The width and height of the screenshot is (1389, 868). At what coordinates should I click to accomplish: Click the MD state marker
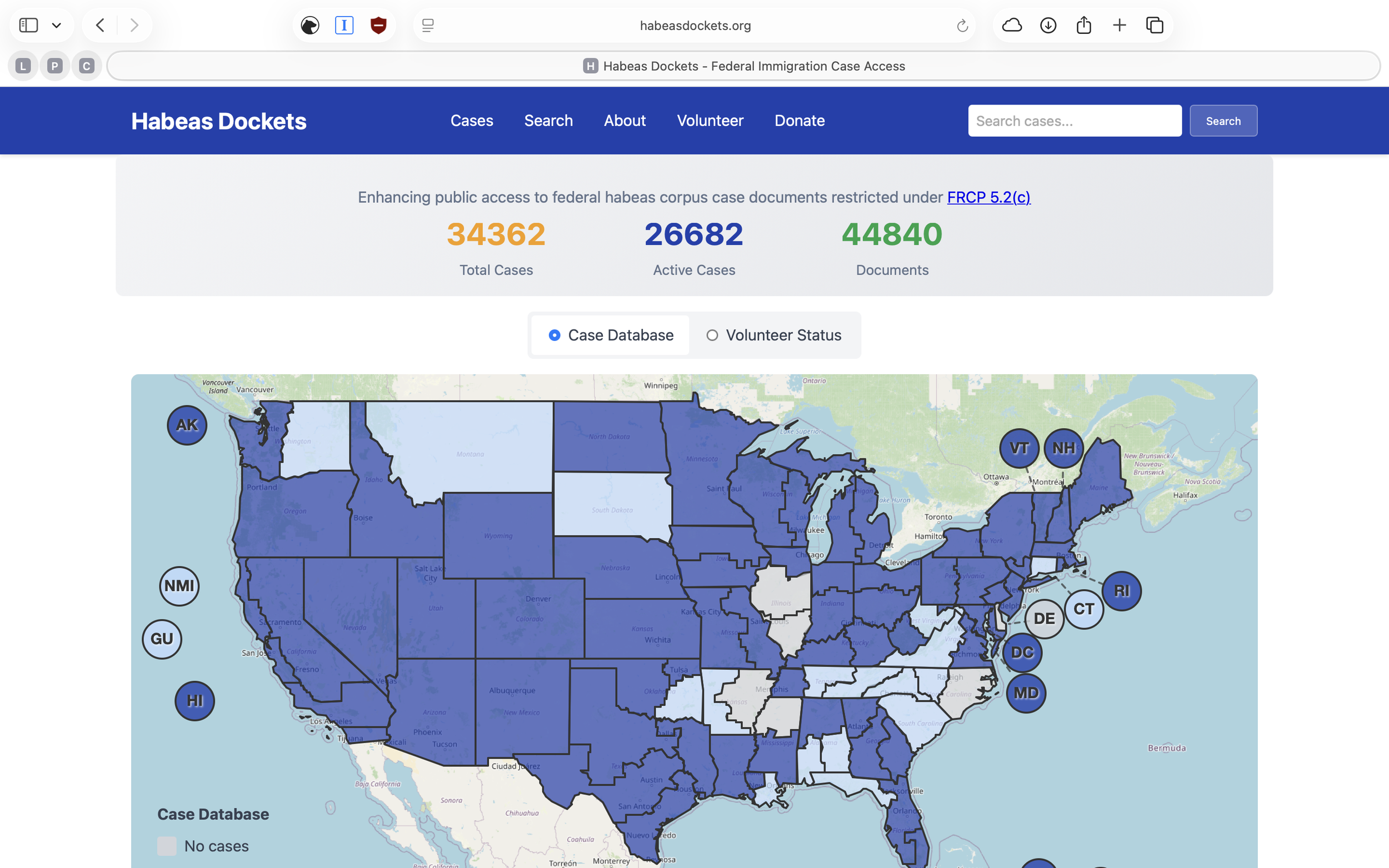[x=1026, y=694]
